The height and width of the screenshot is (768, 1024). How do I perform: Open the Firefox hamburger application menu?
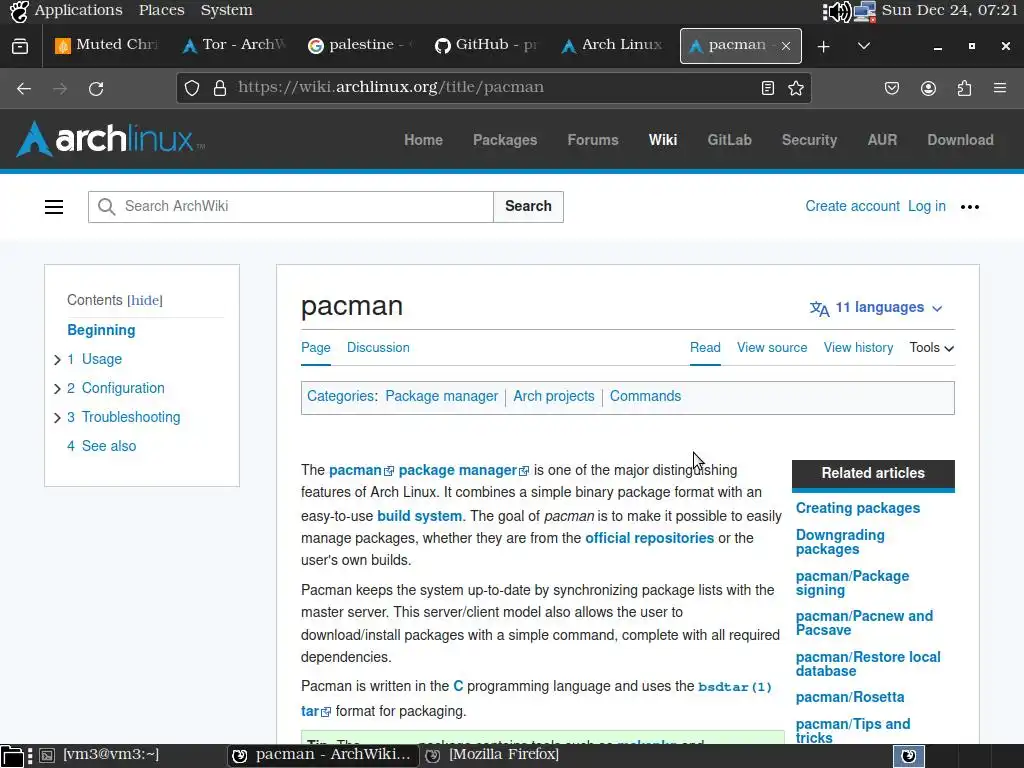point(1000,88)
